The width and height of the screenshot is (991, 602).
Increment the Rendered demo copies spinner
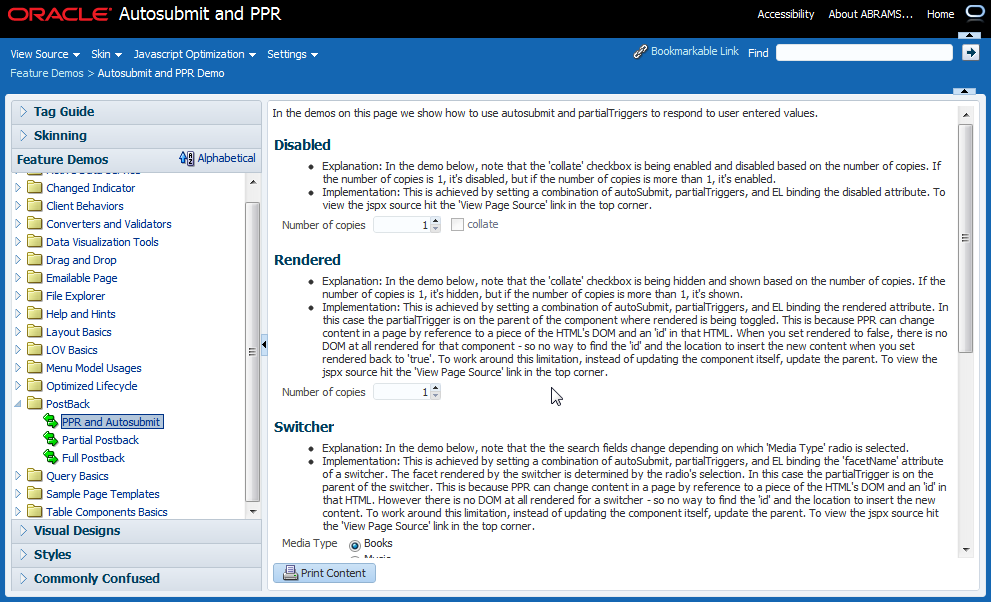[x=435, y=388]
